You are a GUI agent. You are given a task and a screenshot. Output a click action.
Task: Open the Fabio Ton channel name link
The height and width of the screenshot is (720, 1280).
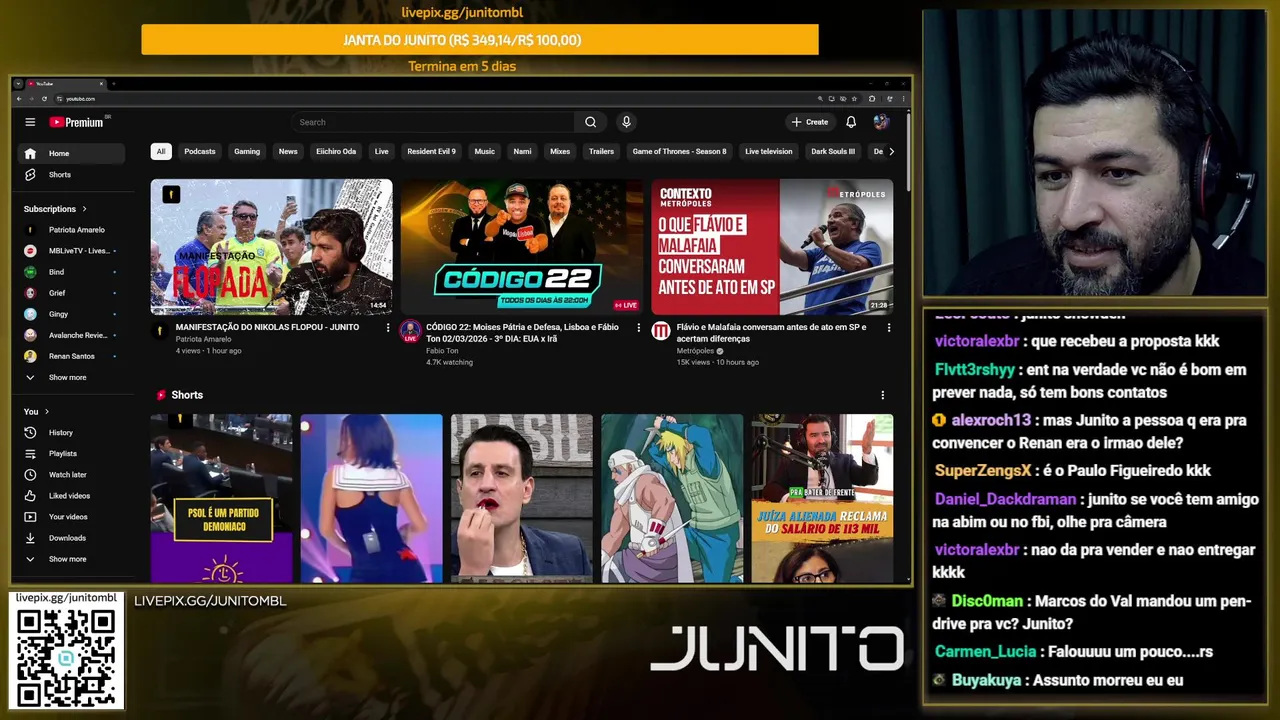pos(442,351)
